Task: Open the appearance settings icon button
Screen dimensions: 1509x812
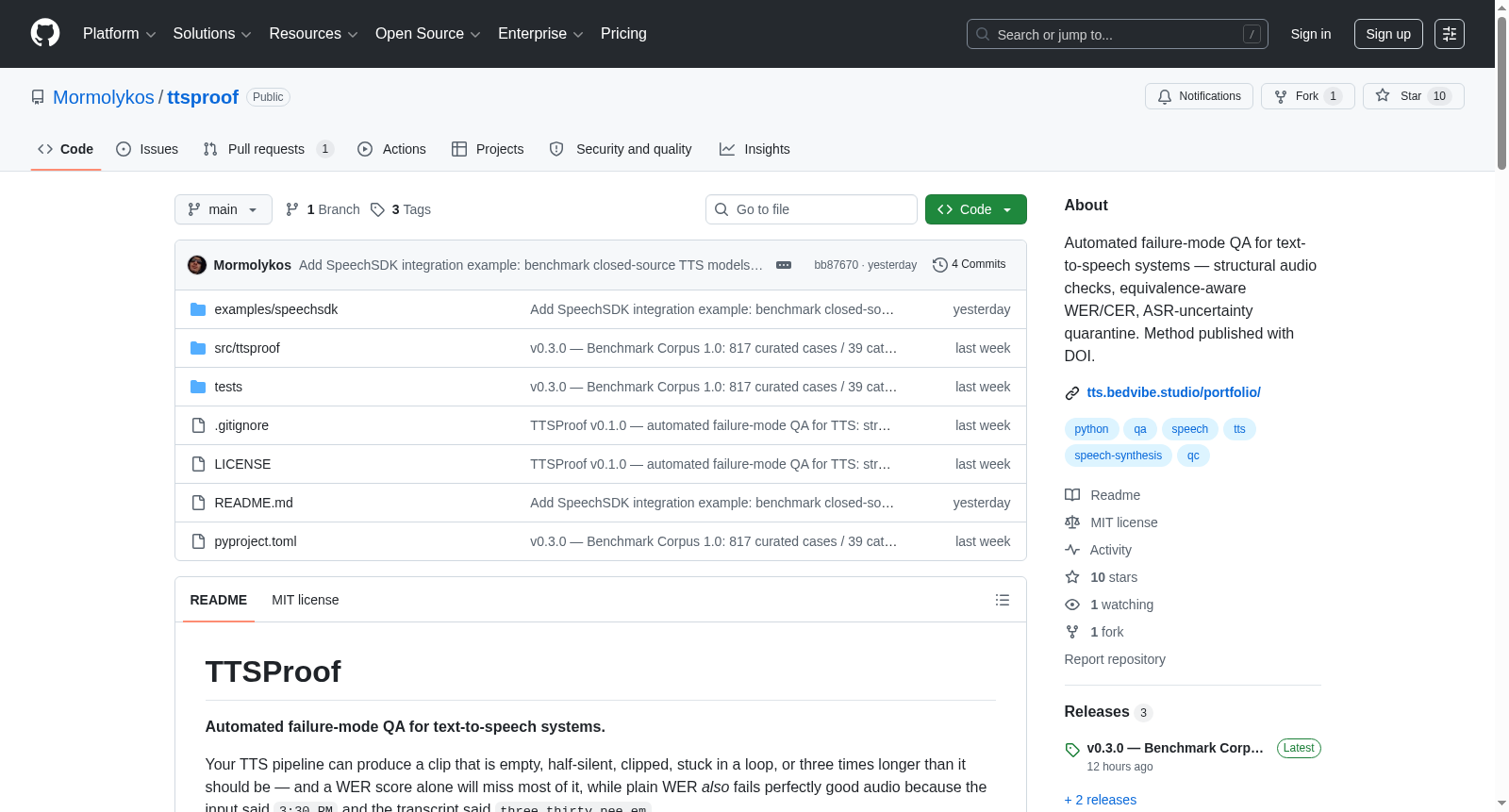Action: (x=1450, y=34)
